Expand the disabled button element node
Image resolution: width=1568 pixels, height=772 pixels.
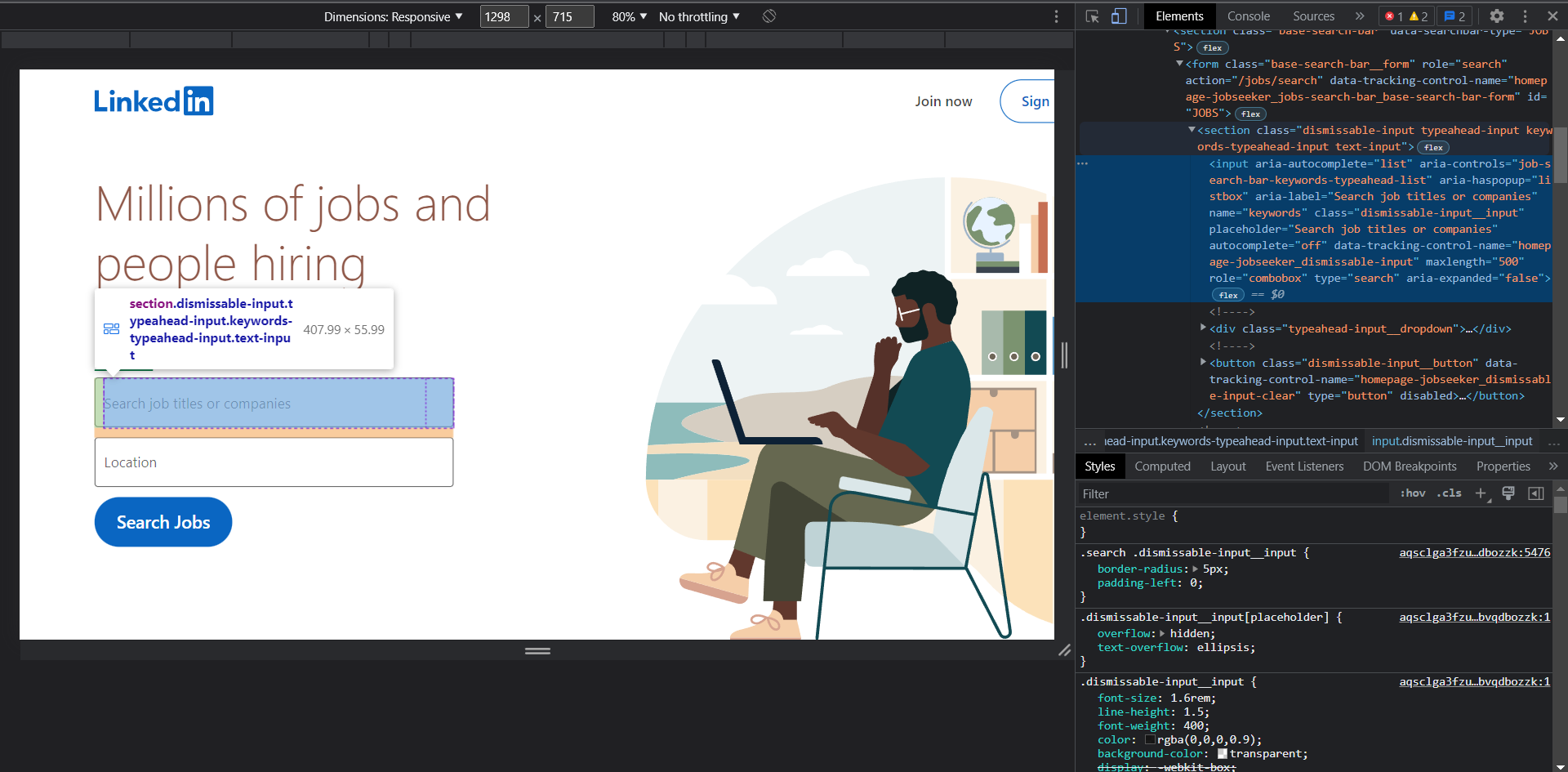tap(1204, 363)
